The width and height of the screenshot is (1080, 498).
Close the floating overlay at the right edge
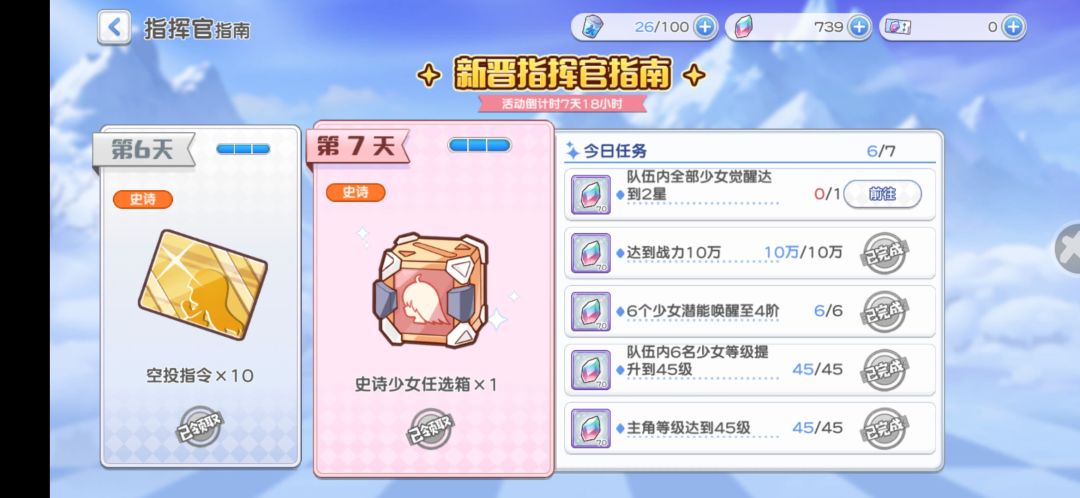(x=1069, y=250)
